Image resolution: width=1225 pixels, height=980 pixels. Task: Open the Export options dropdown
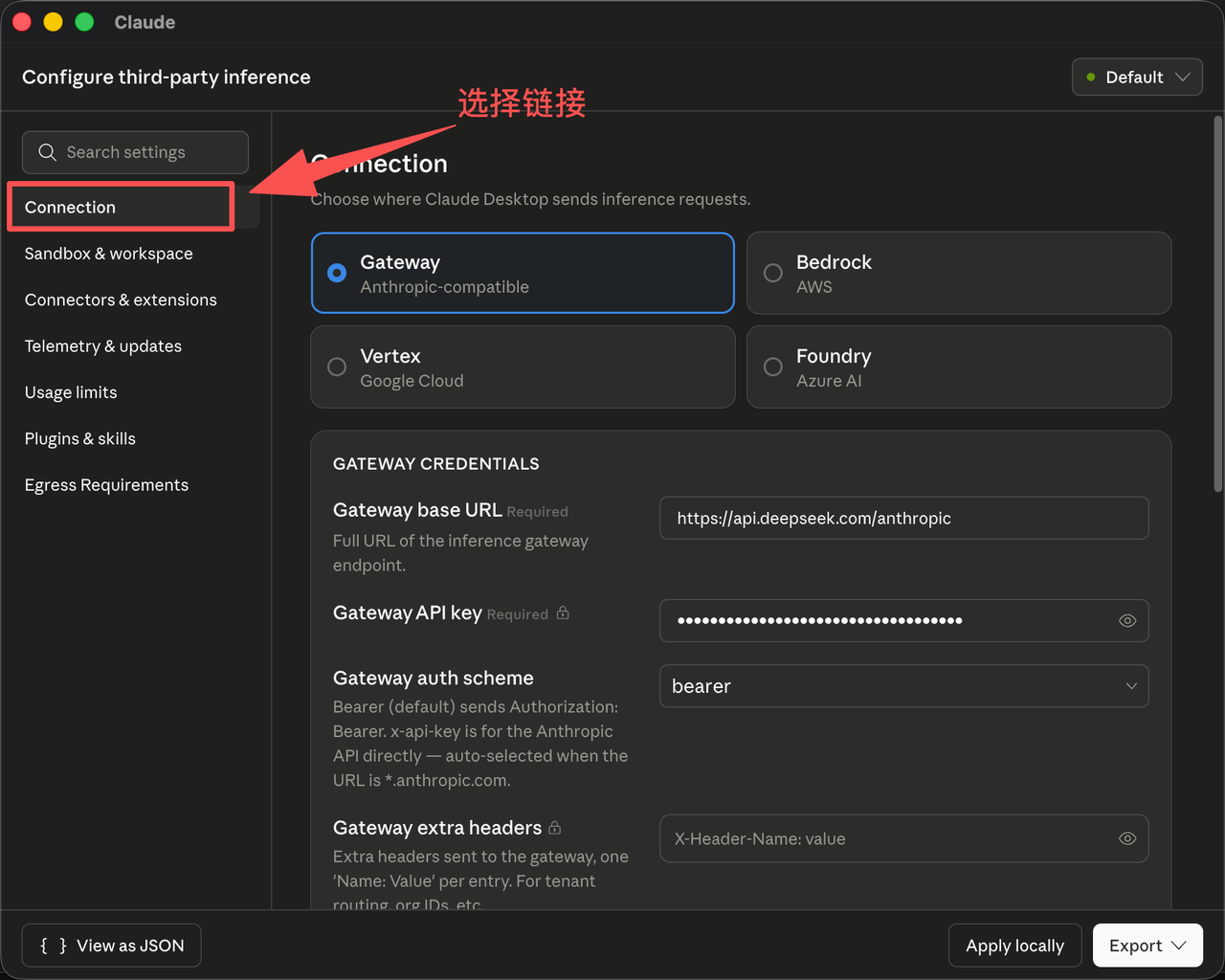[x=1147, y=946]
